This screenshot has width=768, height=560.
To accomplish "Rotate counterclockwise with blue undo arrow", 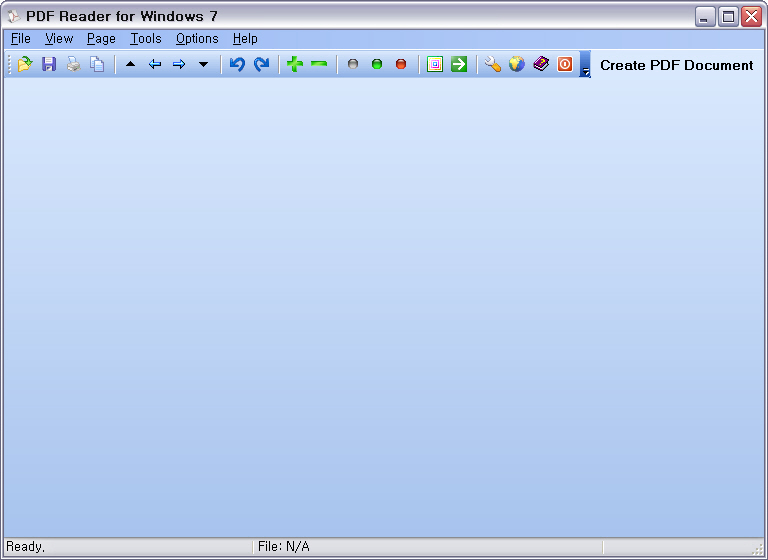I will pos(237,64).
